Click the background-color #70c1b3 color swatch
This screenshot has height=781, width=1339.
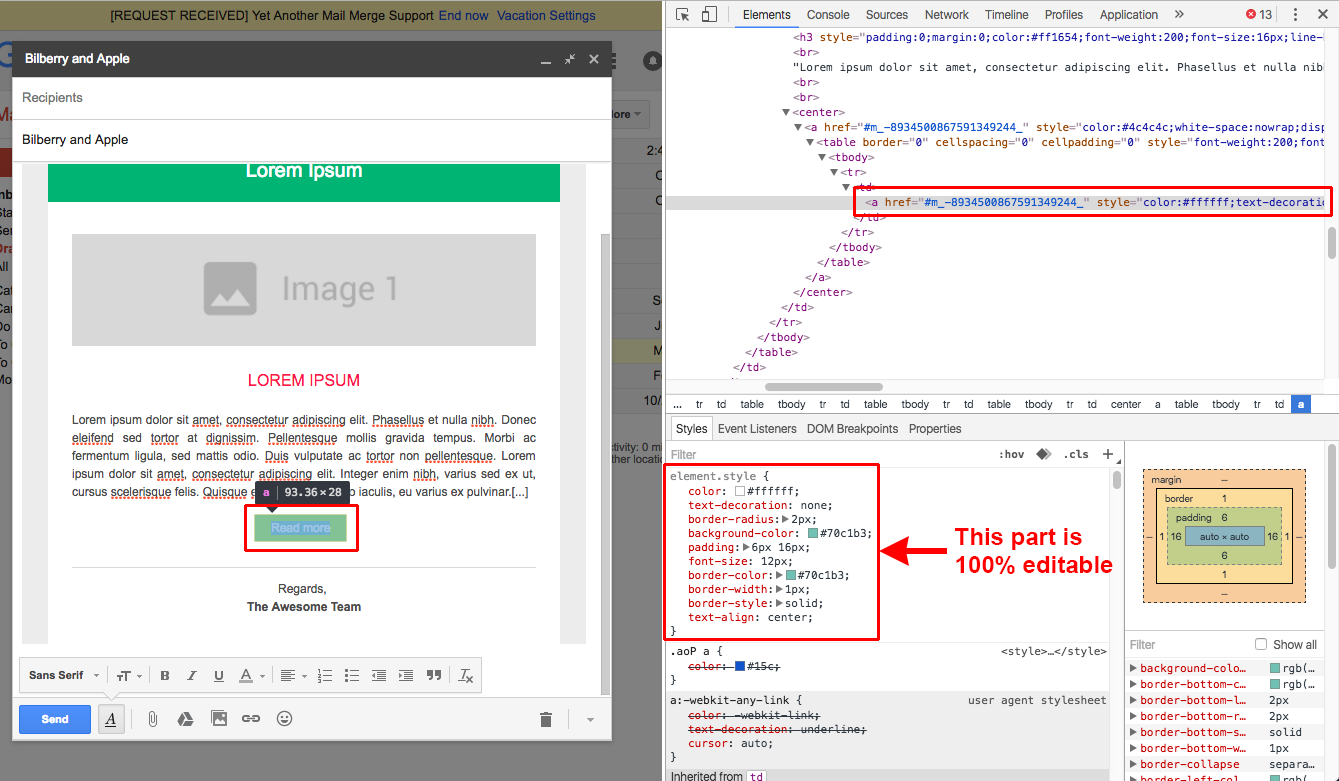(x=813, y=534)
